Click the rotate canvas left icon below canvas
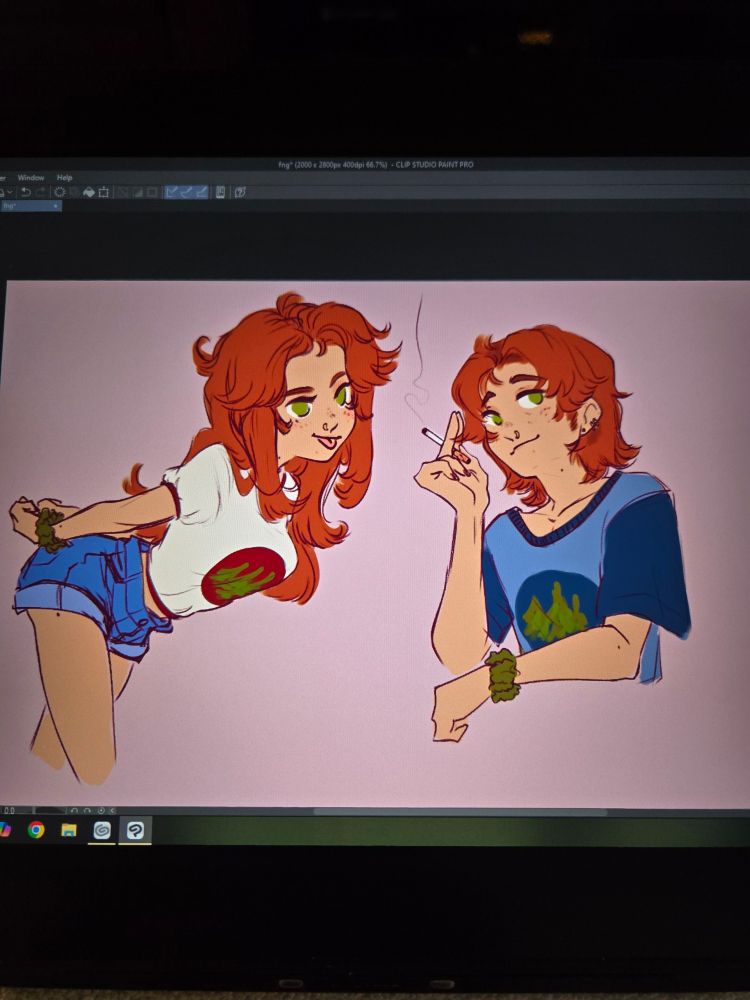 click(75, 811)
